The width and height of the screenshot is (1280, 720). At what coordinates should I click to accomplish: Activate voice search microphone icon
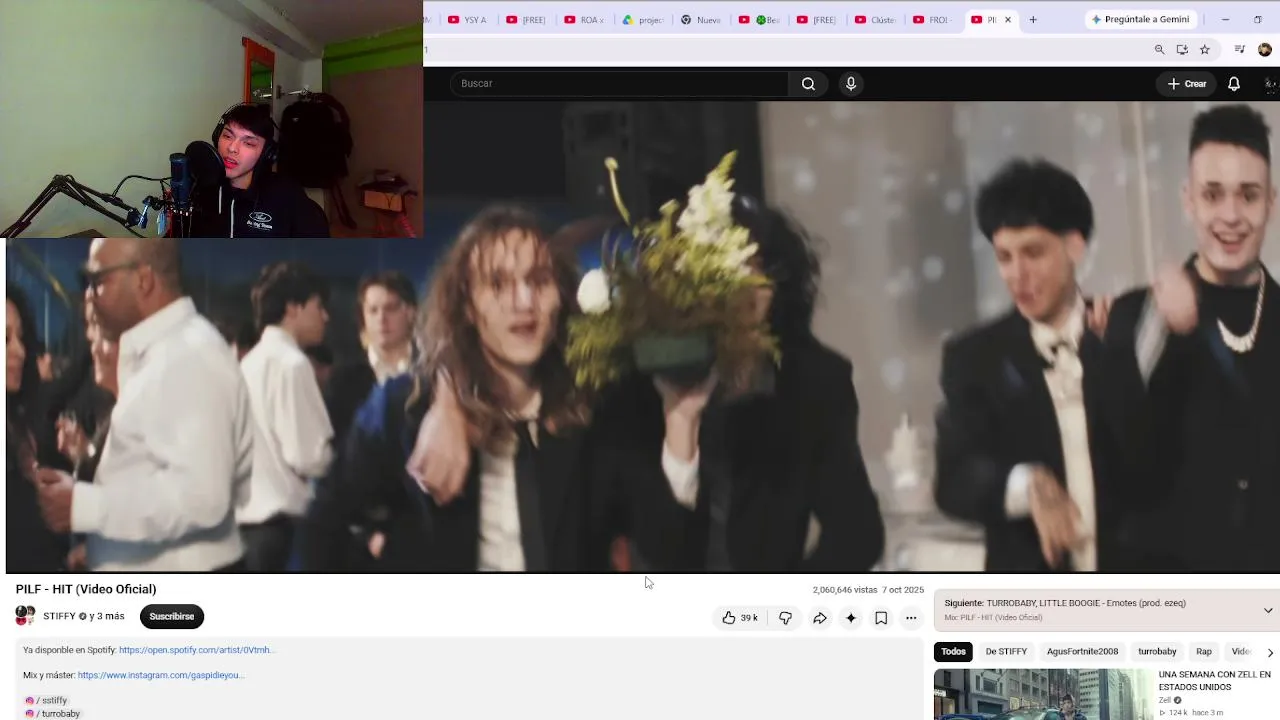[851, 84]
